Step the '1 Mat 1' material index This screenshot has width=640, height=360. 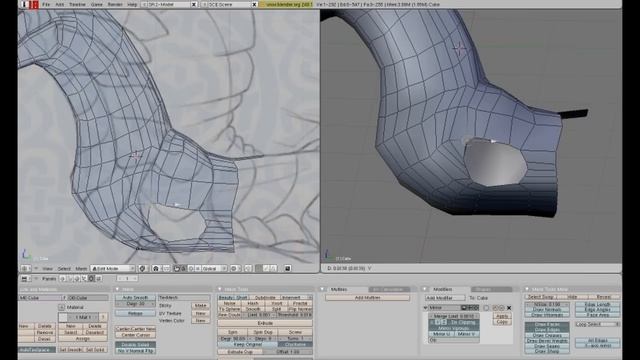[83, 317]
